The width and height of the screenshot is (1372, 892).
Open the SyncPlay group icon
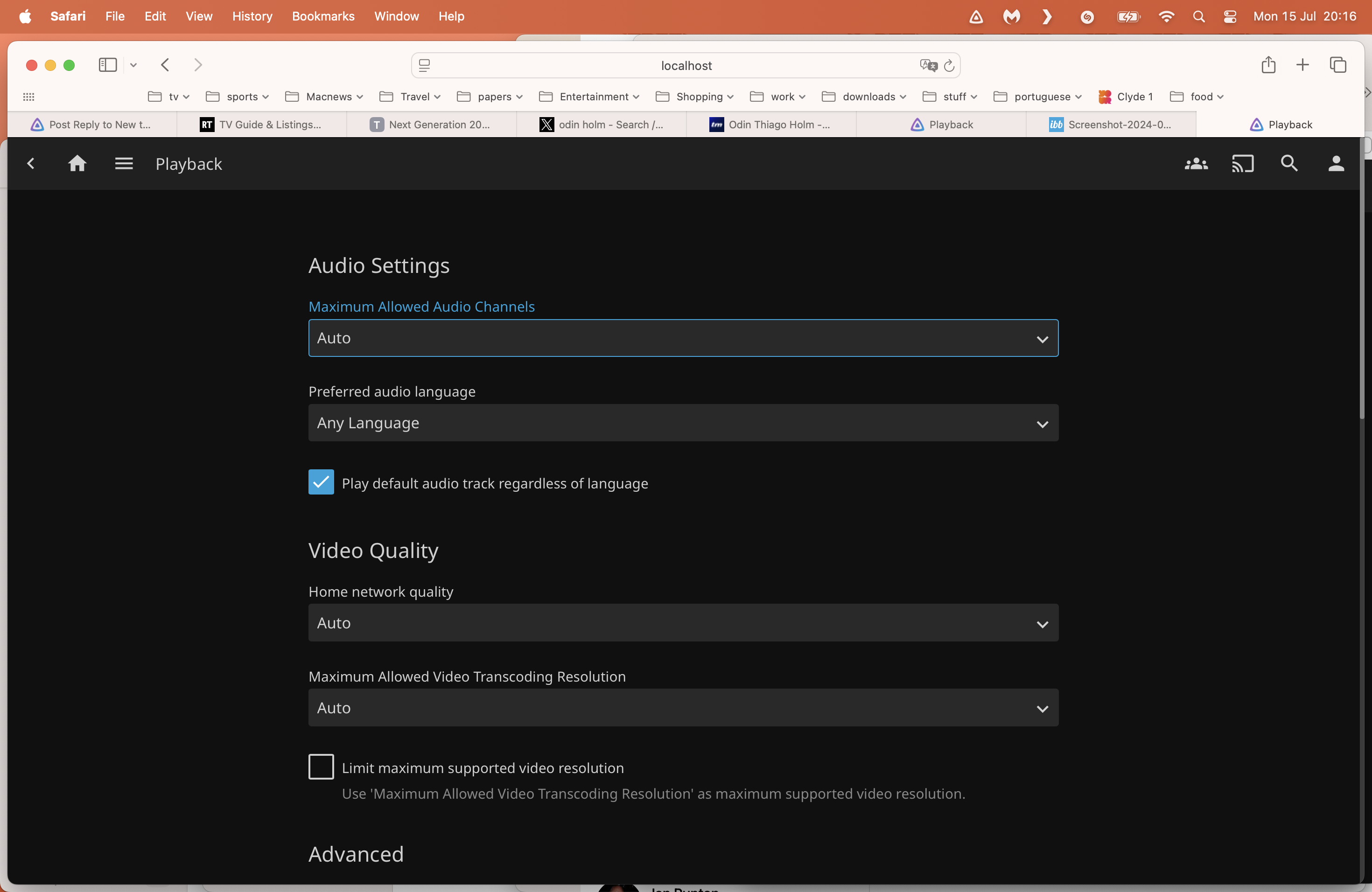coord(1196,164)
